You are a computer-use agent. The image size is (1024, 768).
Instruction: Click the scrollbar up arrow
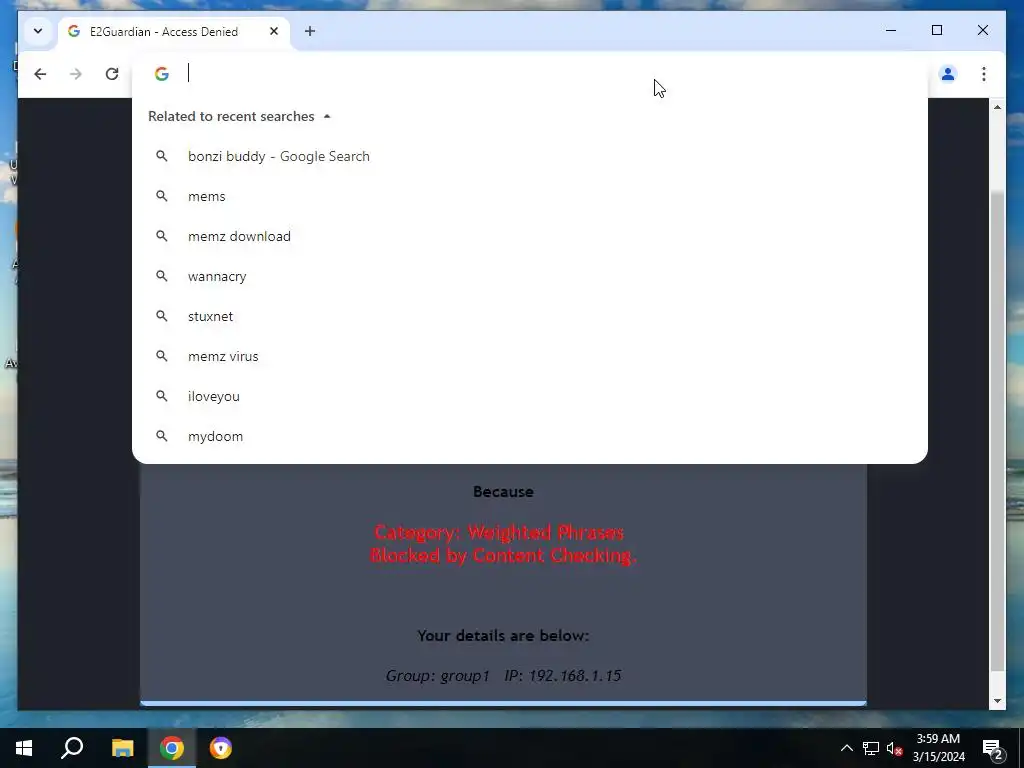pyautogui.click(x=997, y=106)
